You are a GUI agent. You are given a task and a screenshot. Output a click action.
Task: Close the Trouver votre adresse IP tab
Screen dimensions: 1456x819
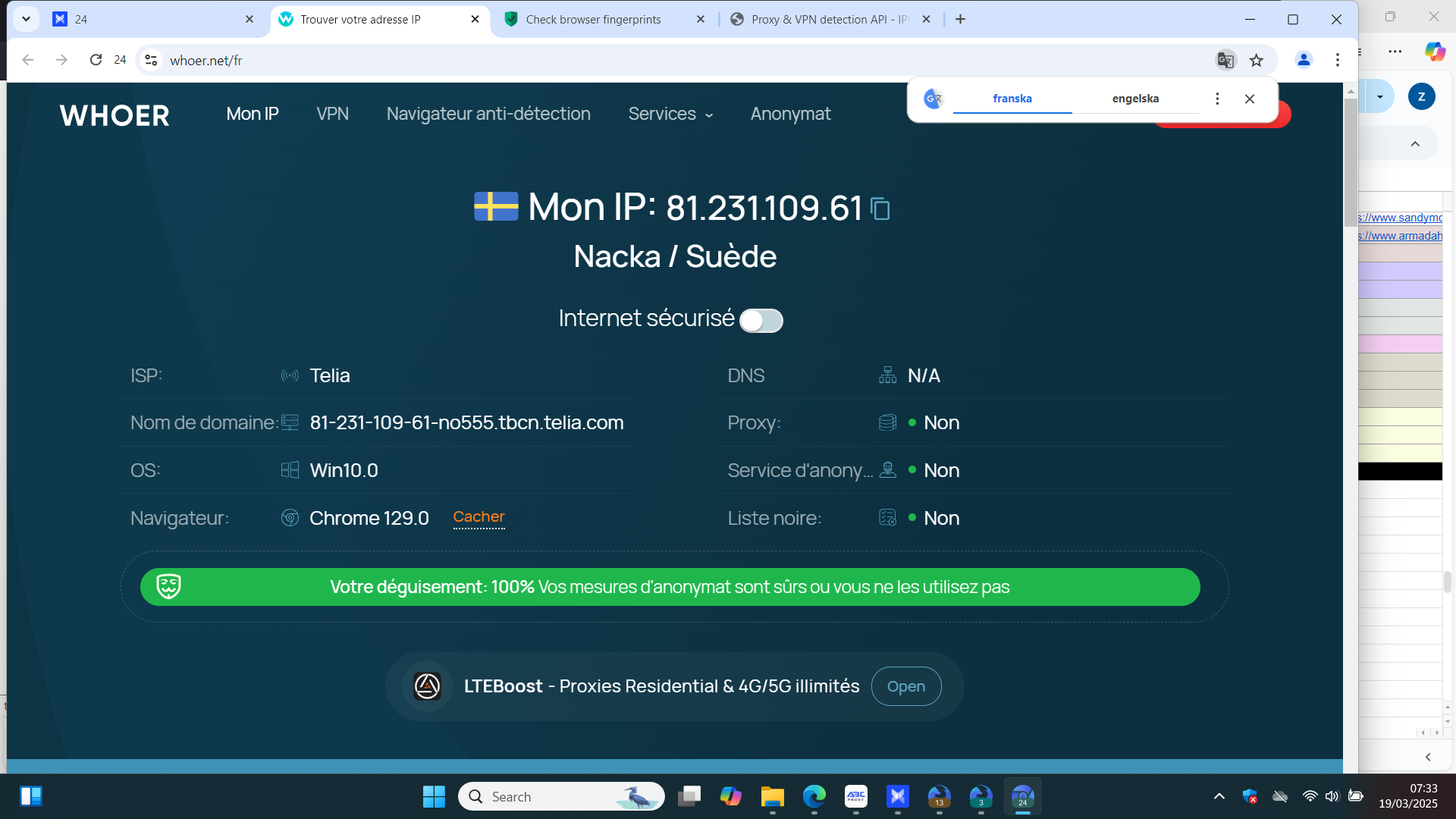[x=475, y=19]
